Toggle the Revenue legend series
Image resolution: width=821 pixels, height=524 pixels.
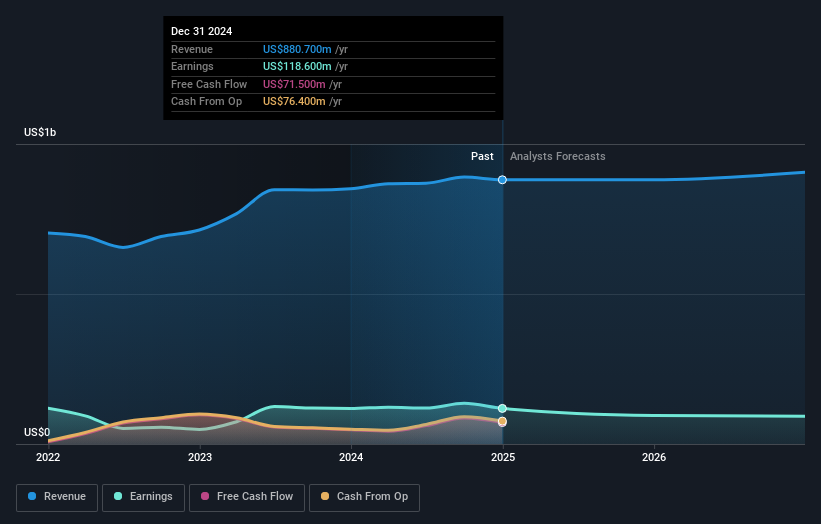click(57, 497)
